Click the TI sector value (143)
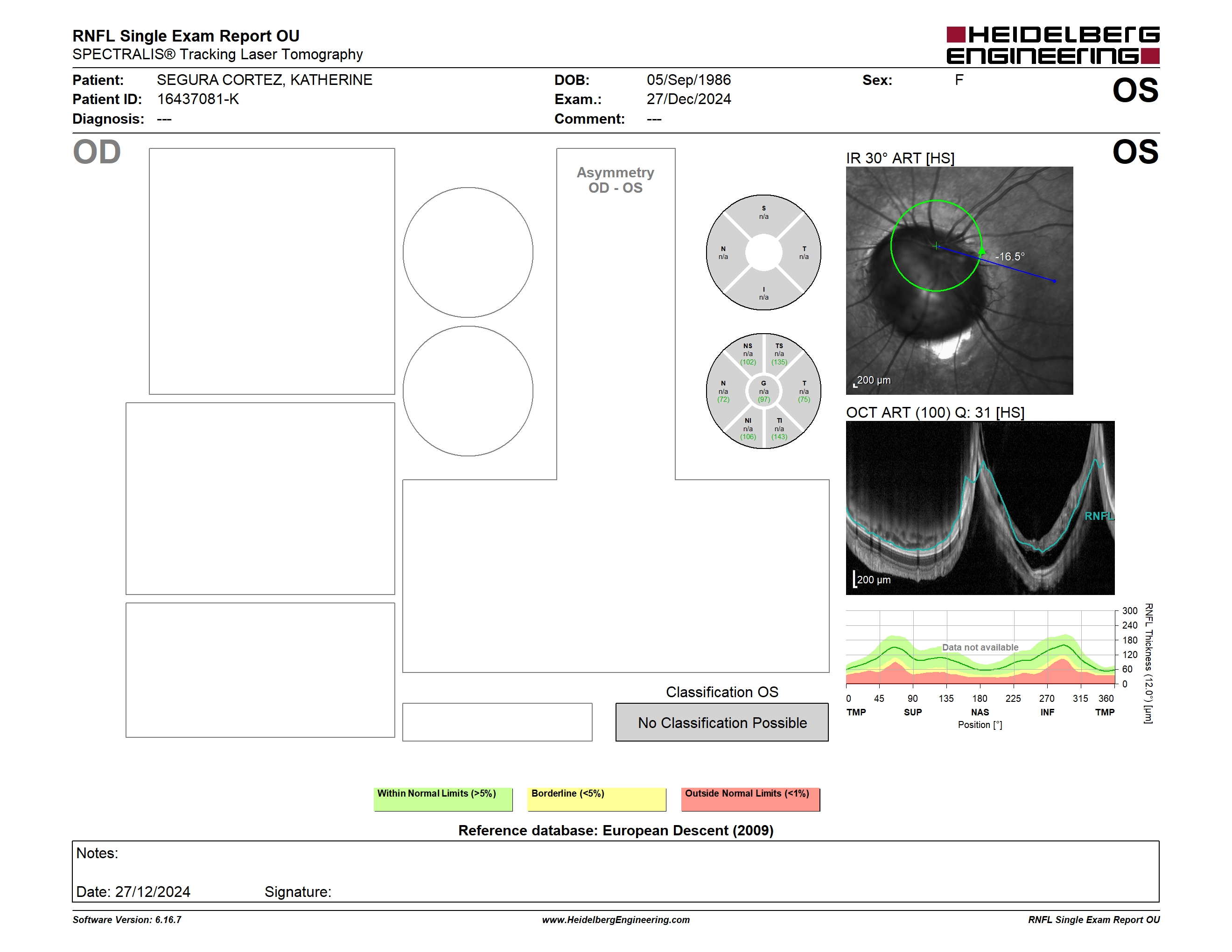 [x=779, y=436]
